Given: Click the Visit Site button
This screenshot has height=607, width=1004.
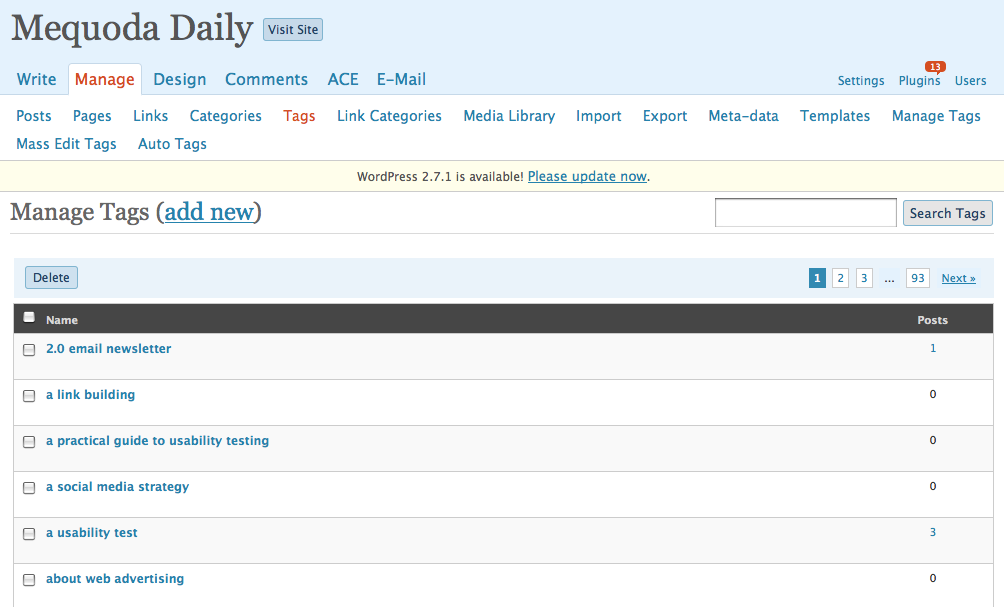Looking at the screenshot, I should pyautogui.click(x=293, y=29).
